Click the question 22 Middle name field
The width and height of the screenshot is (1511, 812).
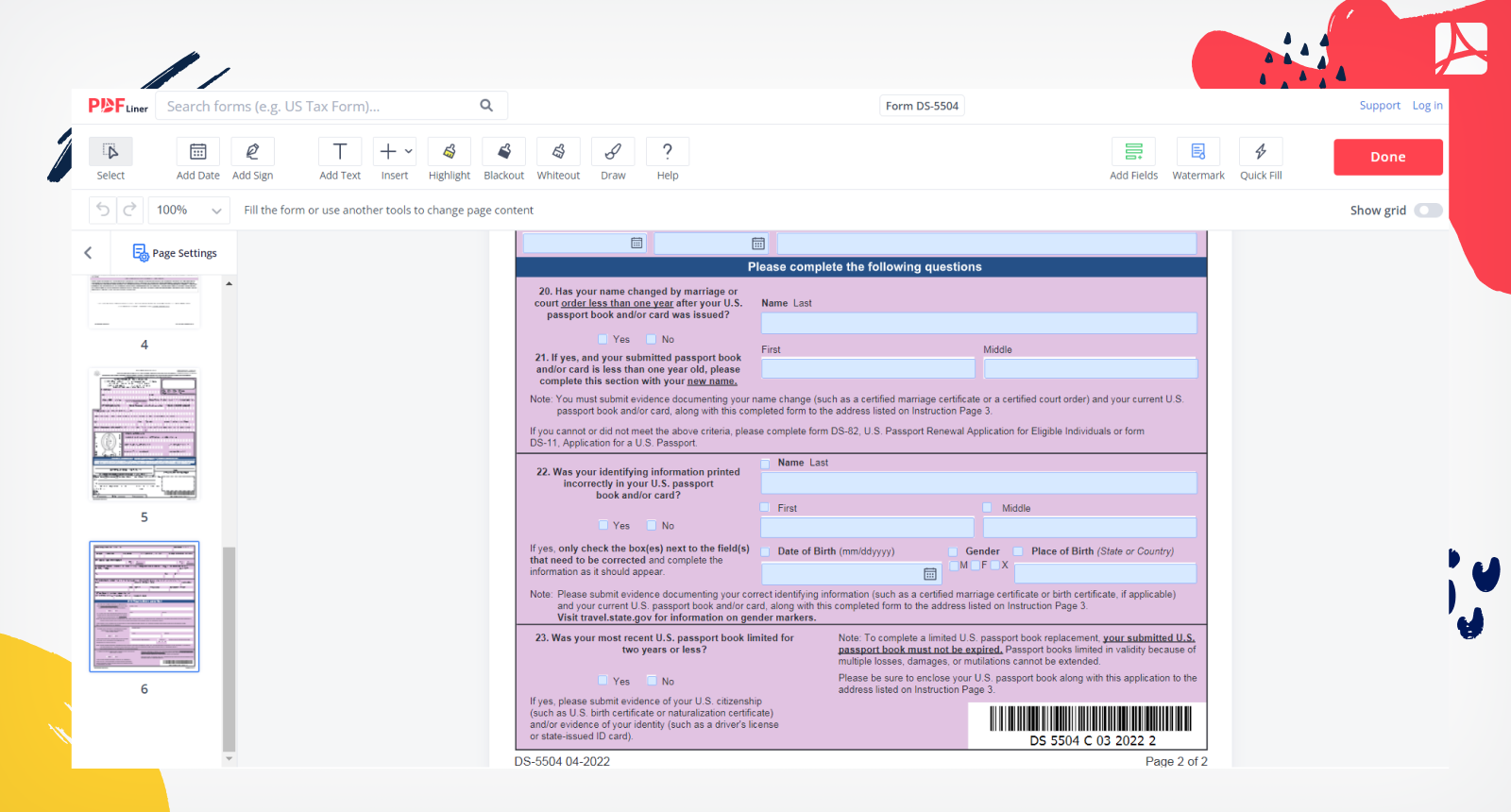(1091, 527)
